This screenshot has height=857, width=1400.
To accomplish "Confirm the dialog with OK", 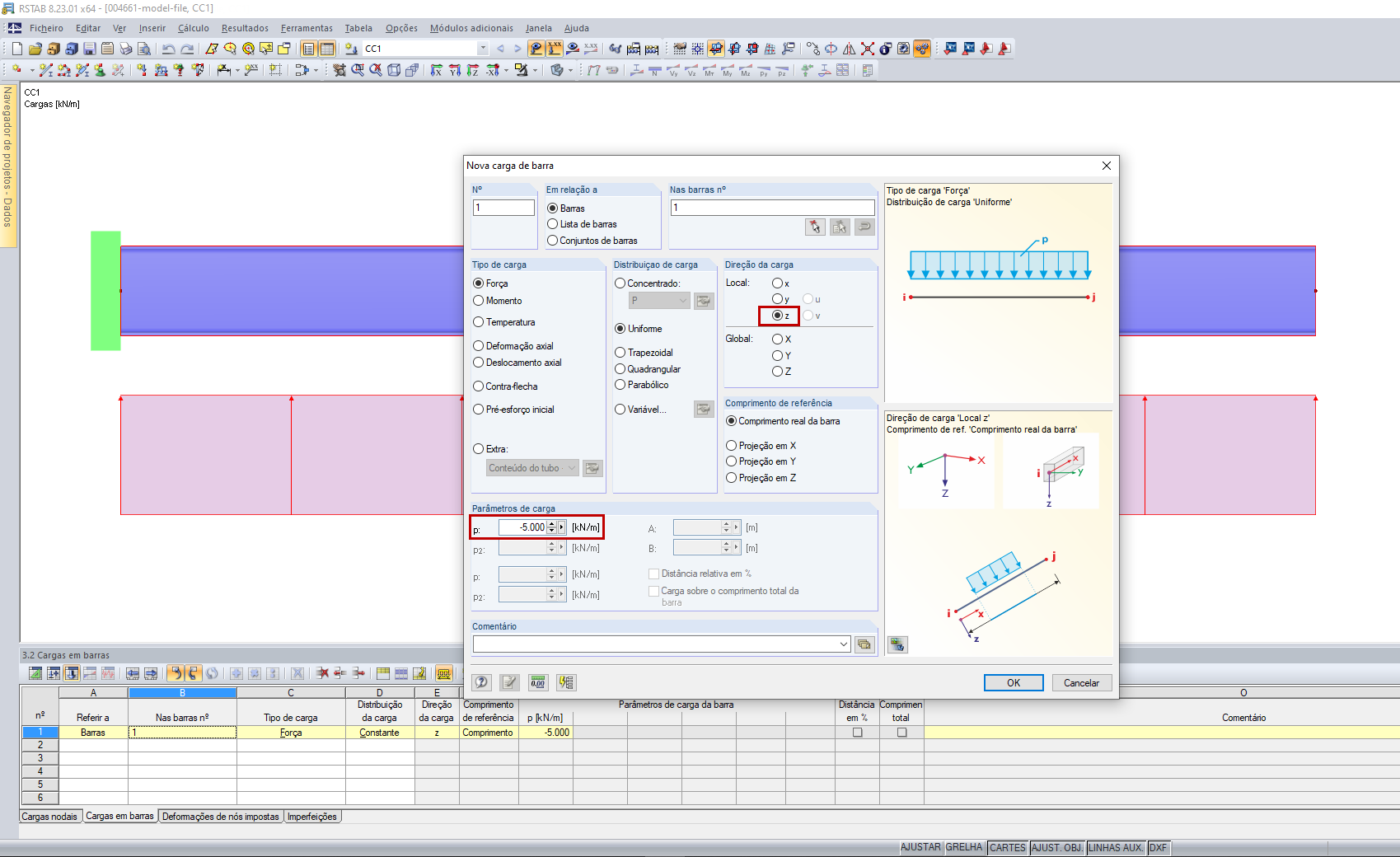I will pos(1014,682).
